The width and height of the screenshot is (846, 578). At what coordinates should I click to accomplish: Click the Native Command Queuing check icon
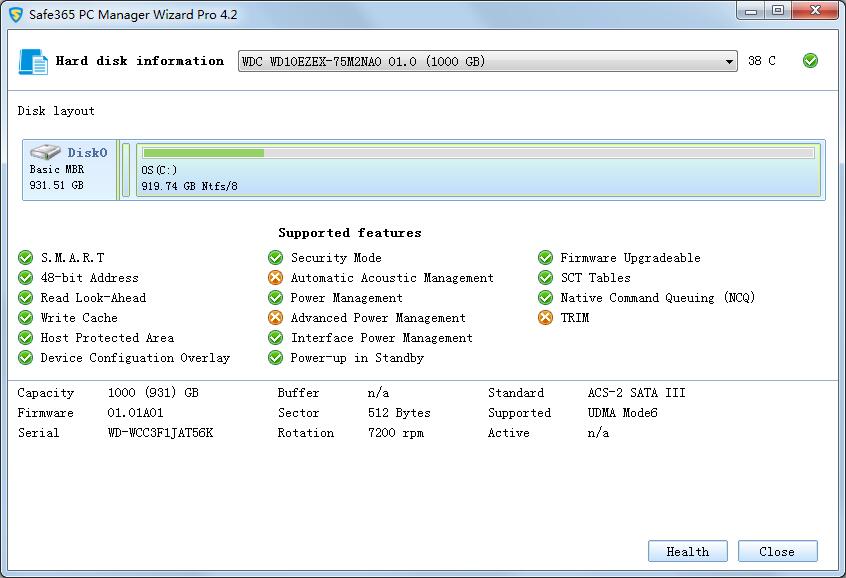[545, 298]
